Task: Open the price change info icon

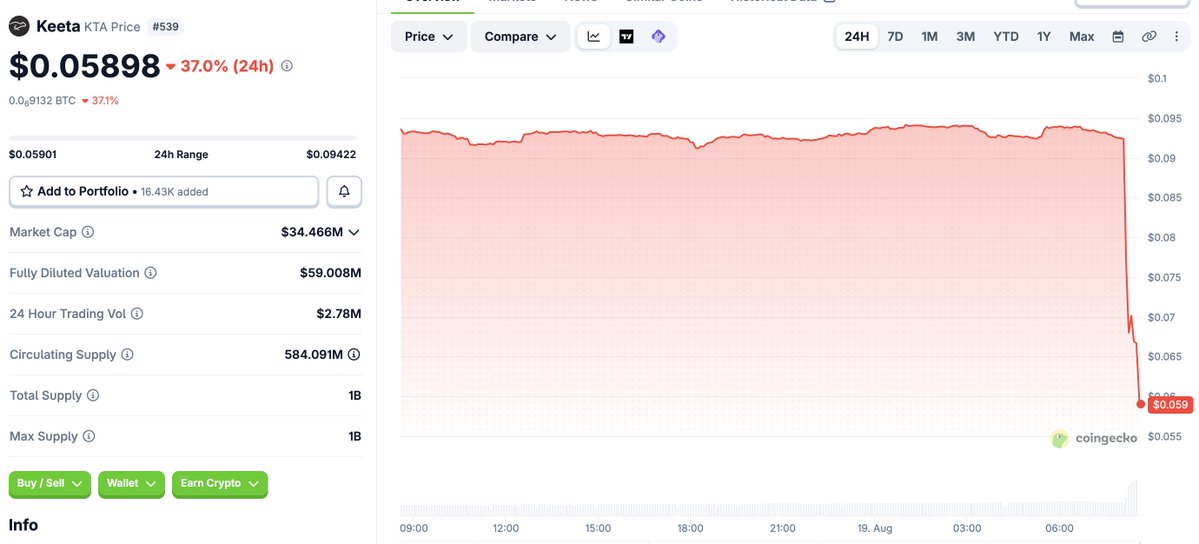Action: [287, 67]
